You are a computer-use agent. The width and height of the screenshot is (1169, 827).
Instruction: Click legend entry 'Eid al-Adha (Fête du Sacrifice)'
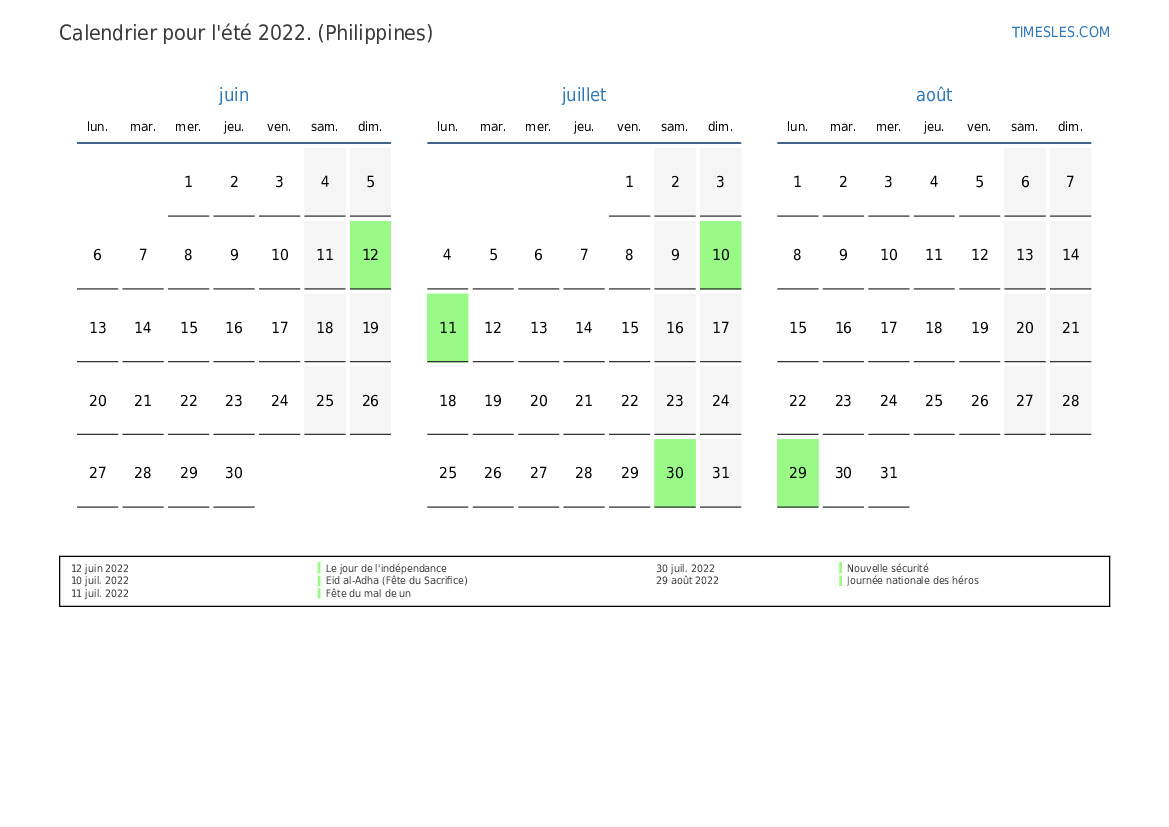396,580
